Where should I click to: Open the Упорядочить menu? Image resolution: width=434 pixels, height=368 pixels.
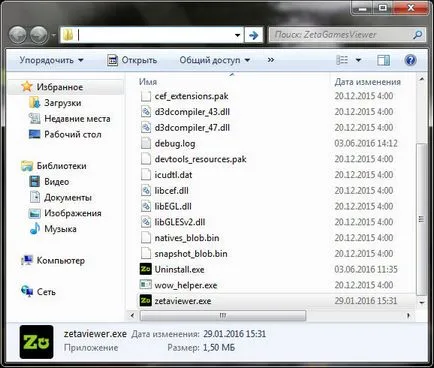[x=51, y=60]
